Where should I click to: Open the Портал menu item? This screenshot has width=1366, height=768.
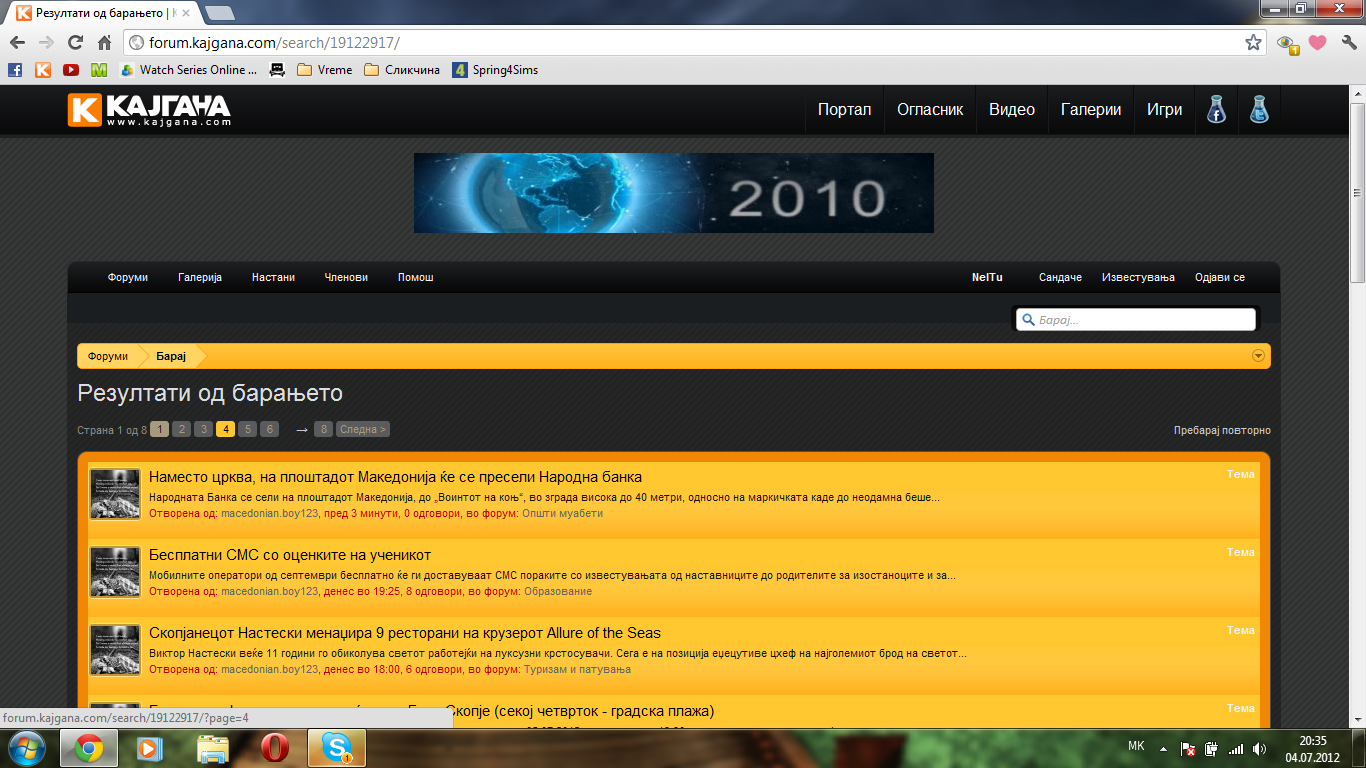point(844,110)
